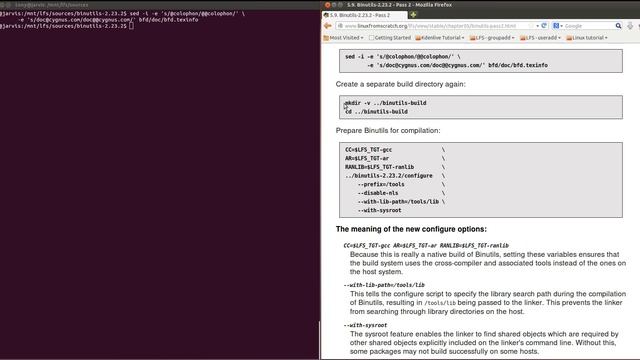Click italic '--with-sysroot' definition term

pyautogui.click(x=365, y=325)
